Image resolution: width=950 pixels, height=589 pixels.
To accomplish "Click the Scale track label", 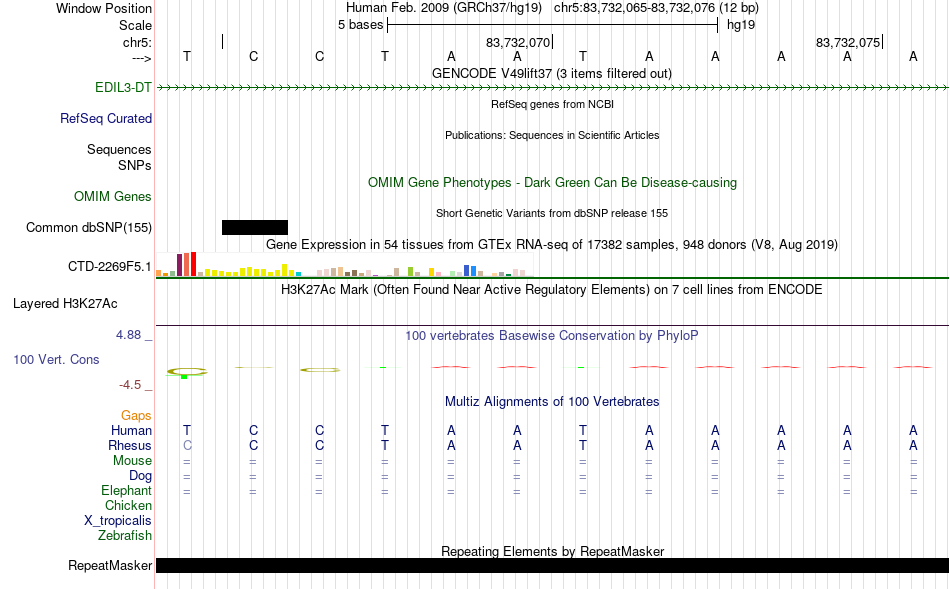I will tap(135, 25).
